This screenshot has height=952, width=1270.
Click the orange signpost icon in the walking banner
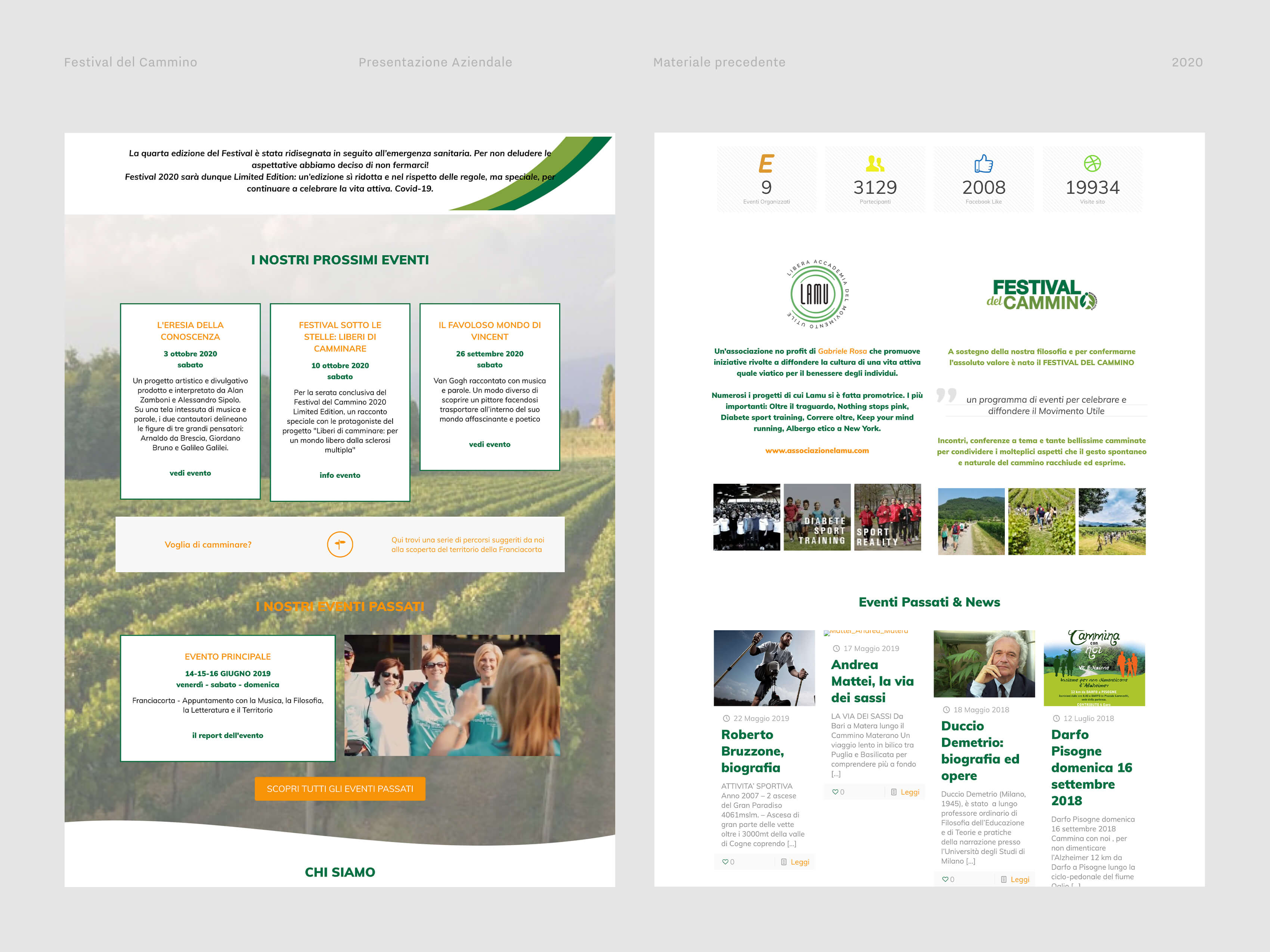click(340, 544)
